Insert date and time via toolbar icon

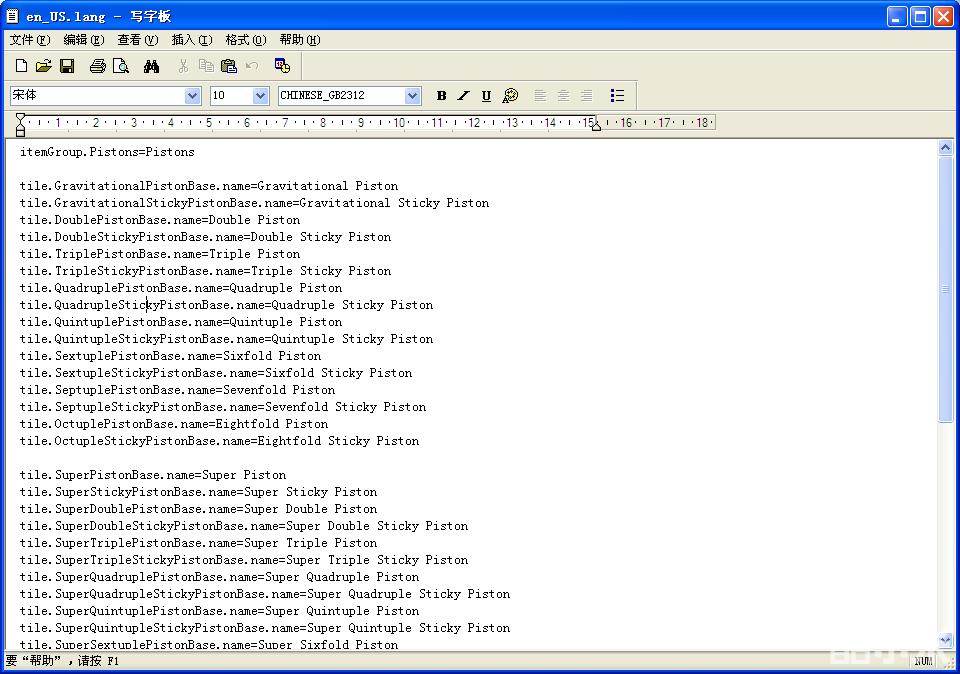click(282, 66)
